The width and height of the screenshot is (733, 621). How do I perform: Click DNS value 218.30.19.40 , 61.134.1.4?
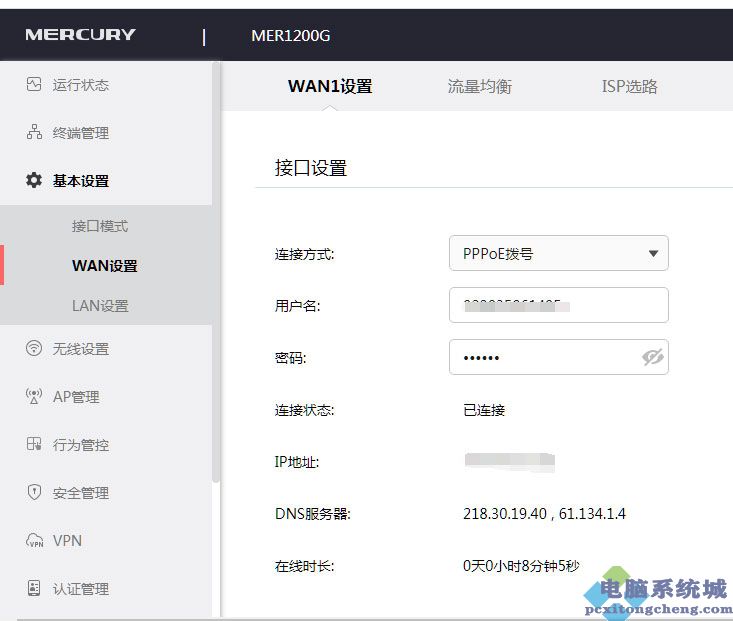(544, 513)
